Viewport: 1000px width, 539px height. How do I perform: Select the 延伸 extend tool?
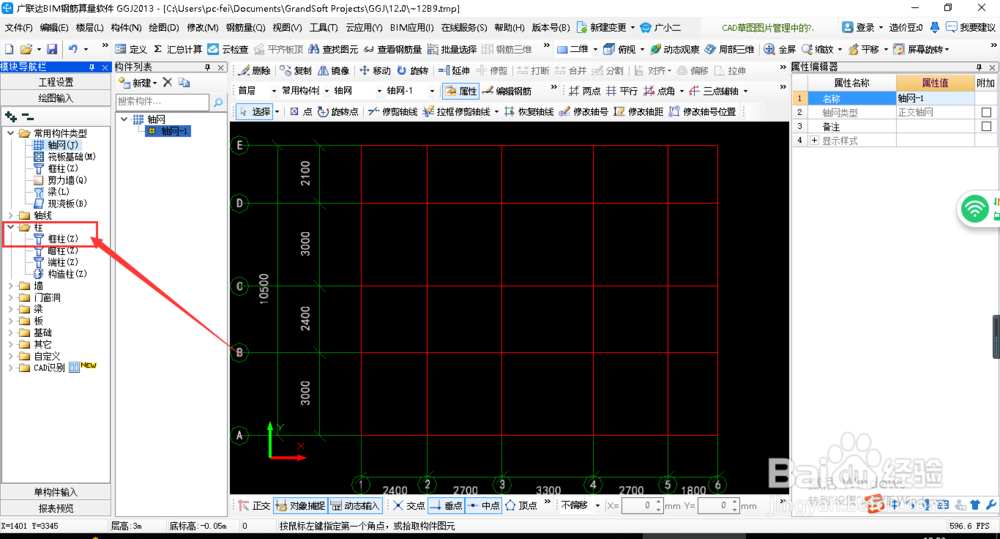[454, 70]
